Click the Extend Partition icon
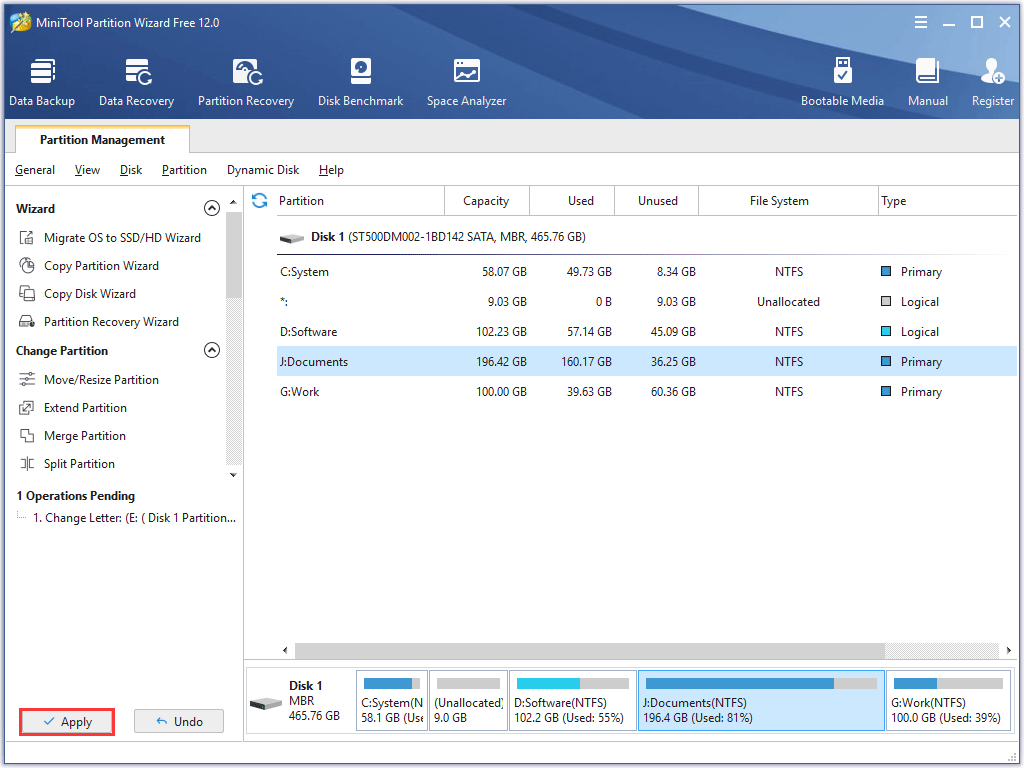Screen dimensions: 1024x768 tap(27, 408)
